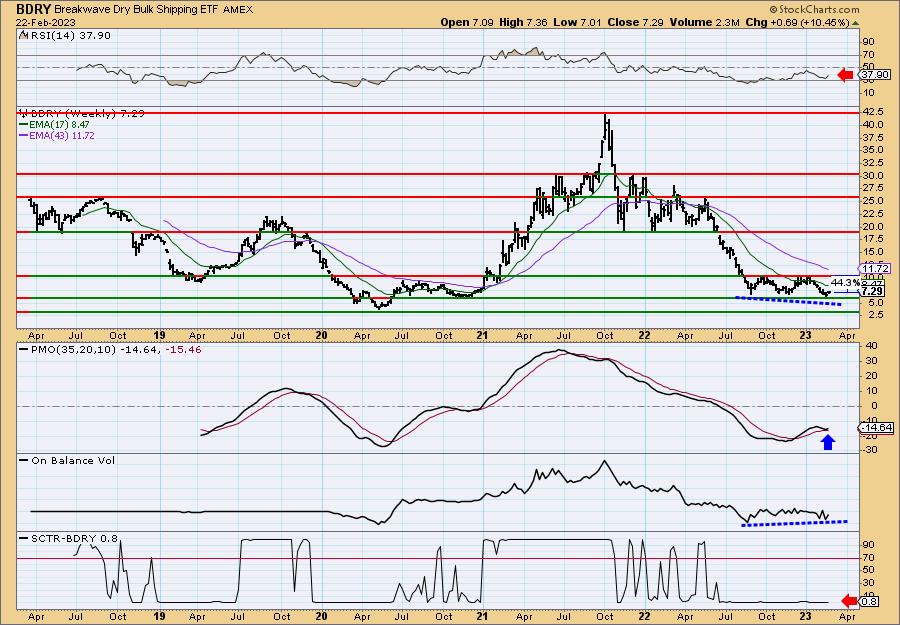Click the RSI(14) 37.90 legend

pos(65,36)
